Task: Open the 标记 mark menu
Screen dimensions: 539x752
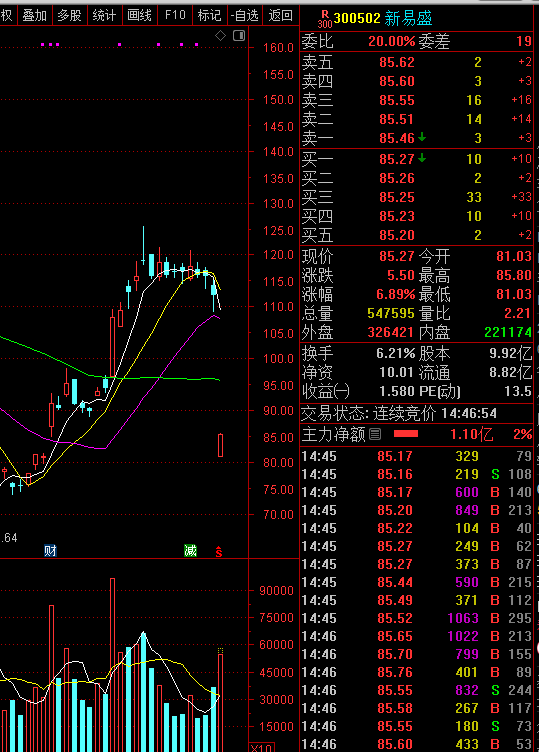Action: pyautogui.click(x=210, y=15)
